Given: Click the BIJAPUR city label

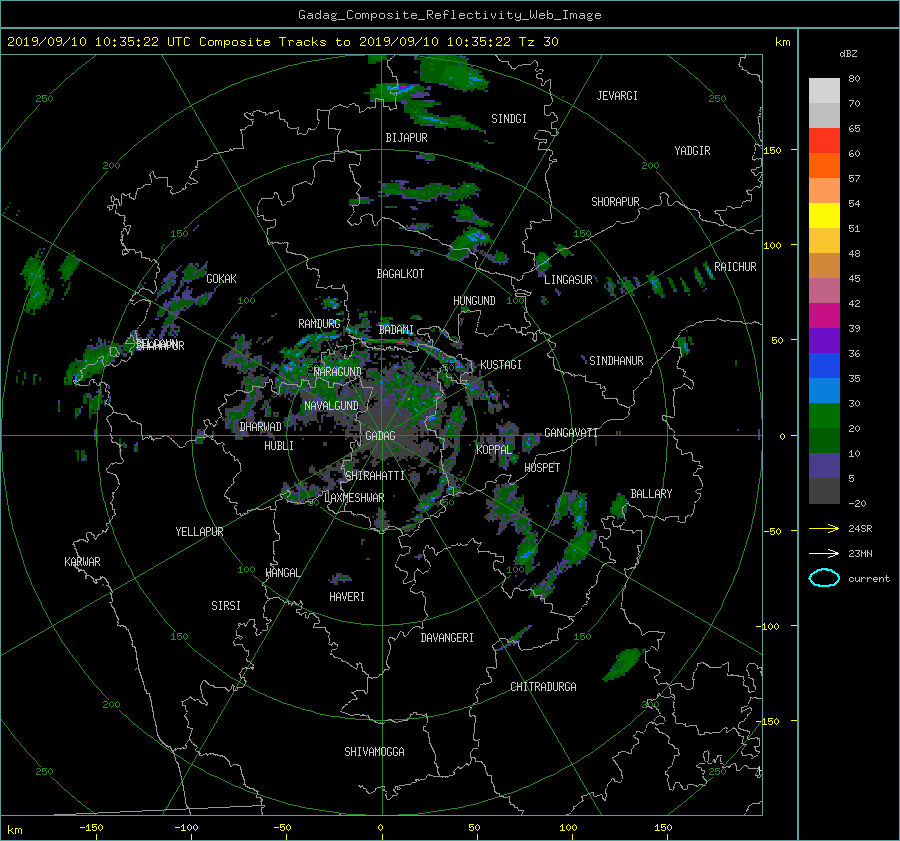Looking at the screenshot, I should pos(406,138).
